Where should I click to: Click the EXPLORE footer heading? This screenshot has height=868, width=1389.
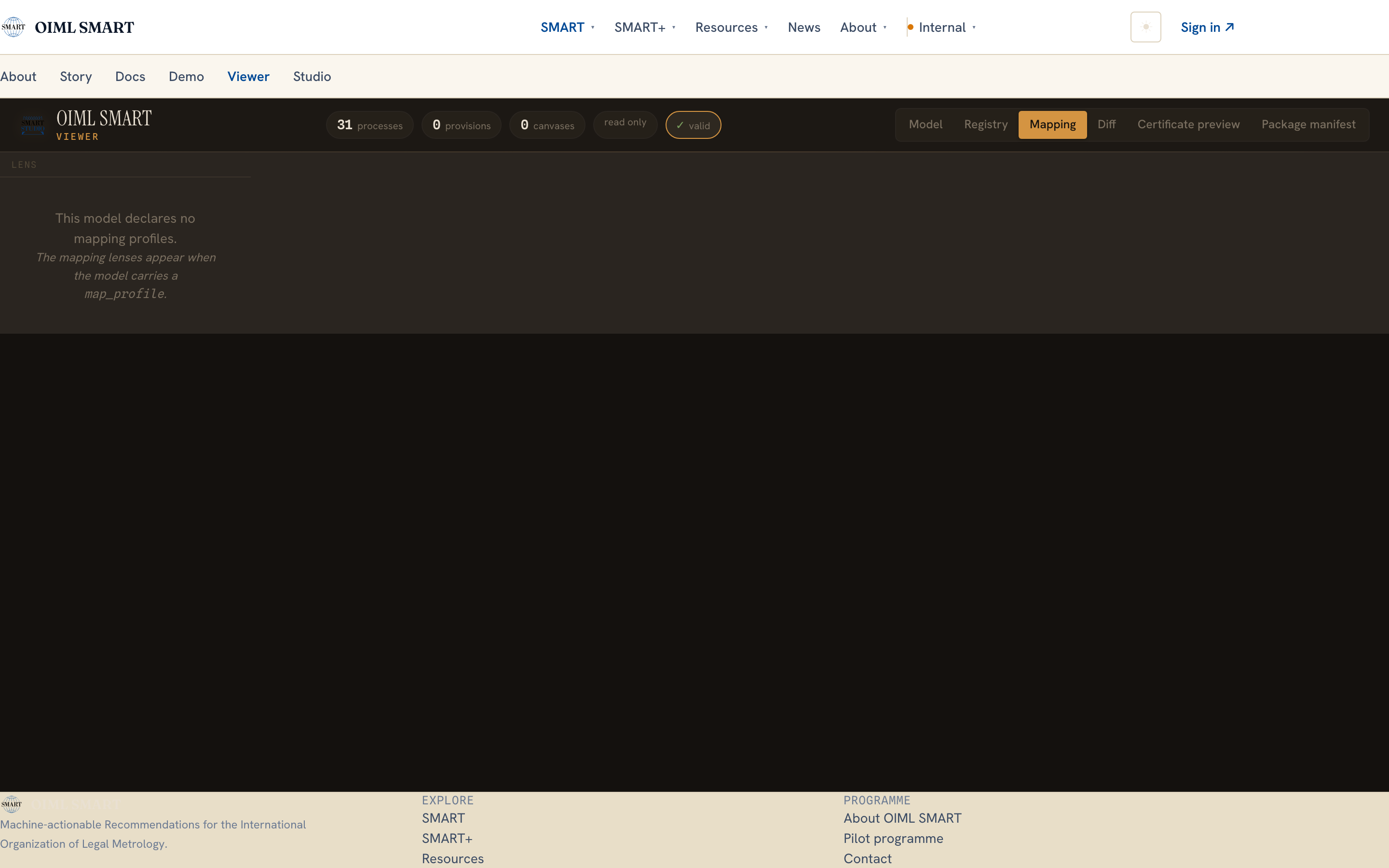click(x=448, y=800)
